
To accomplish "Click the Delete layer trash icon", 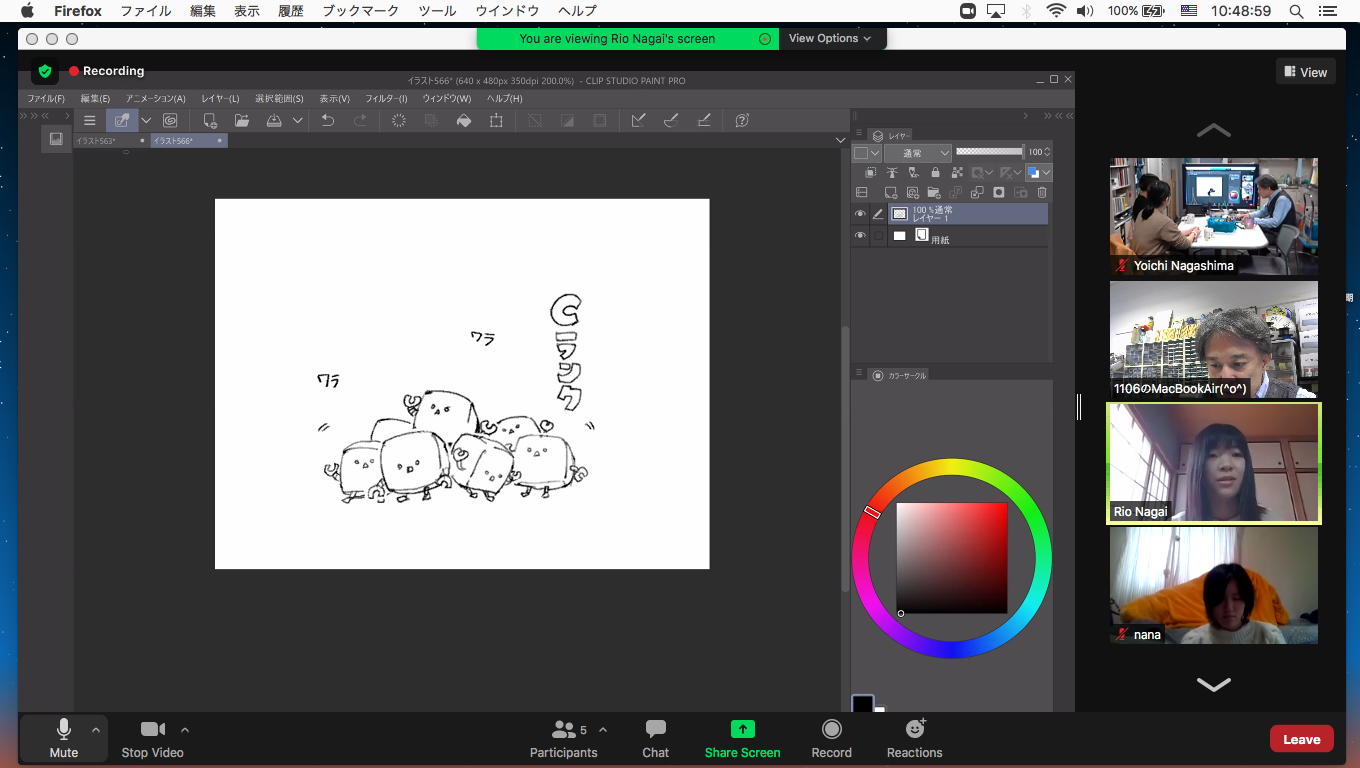I will [x=1042, y=193].
